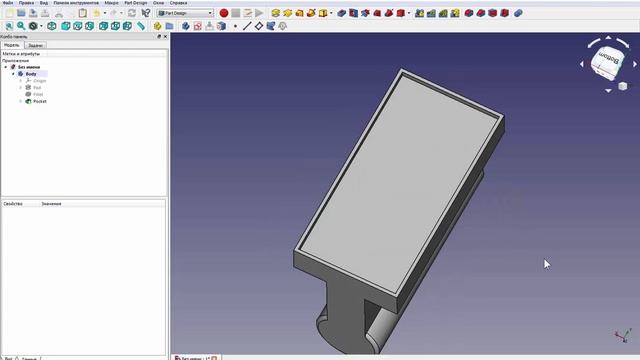
Task: Close the combo panel
Action: point(165,36)
